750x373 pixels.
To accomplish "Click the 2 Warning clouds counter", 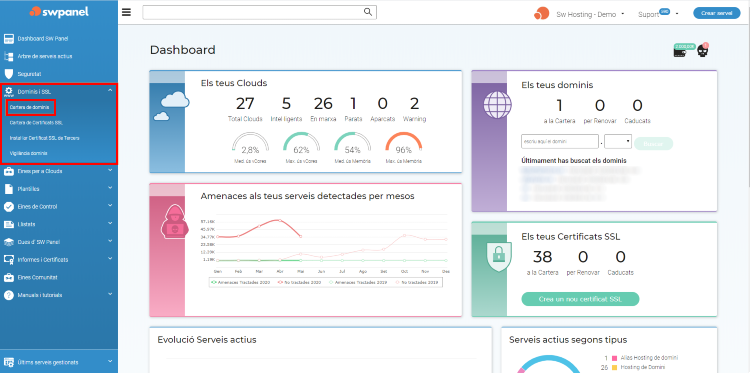I will [x=414, y=109].
